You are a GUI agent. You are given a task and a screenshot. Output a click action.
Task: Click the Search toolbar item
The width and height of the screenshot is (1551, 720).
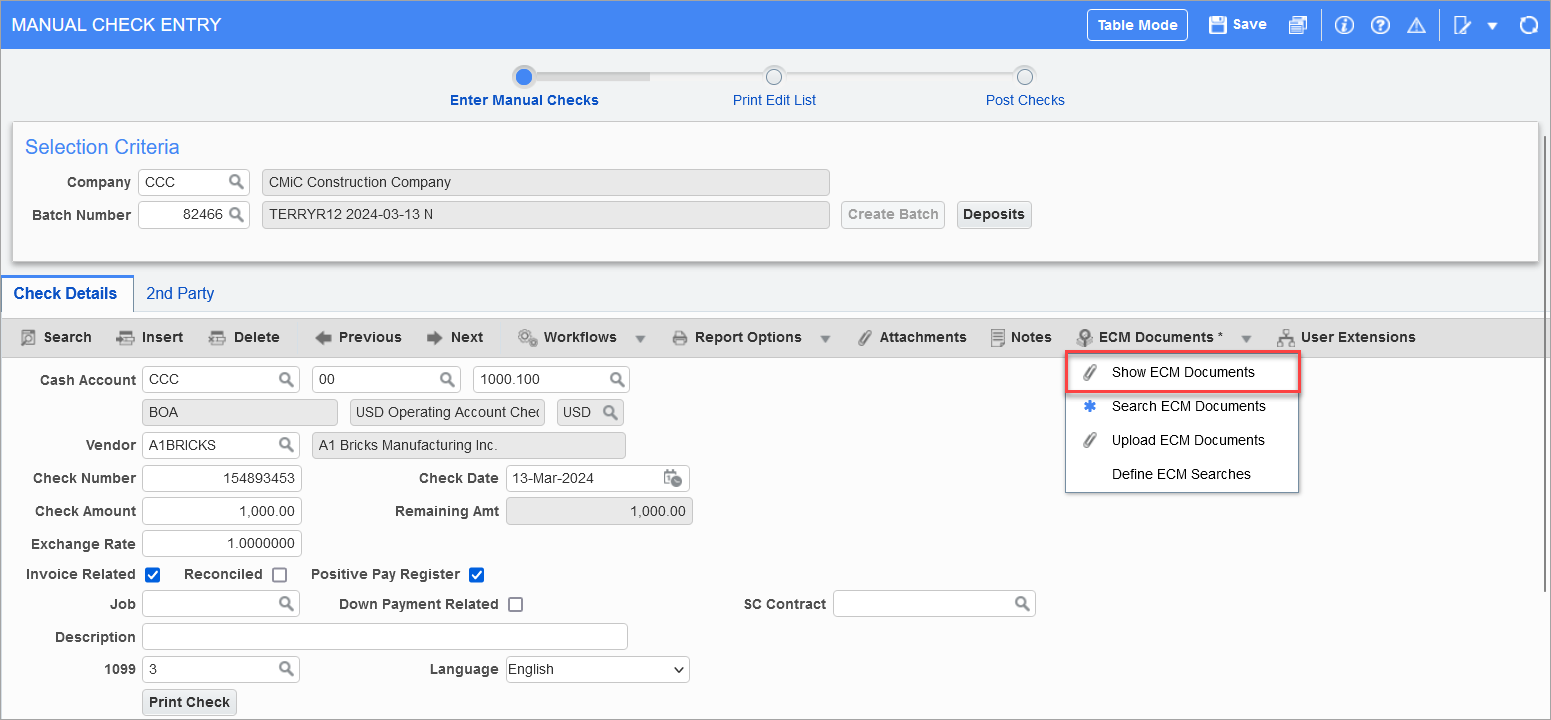click(56, 337)
